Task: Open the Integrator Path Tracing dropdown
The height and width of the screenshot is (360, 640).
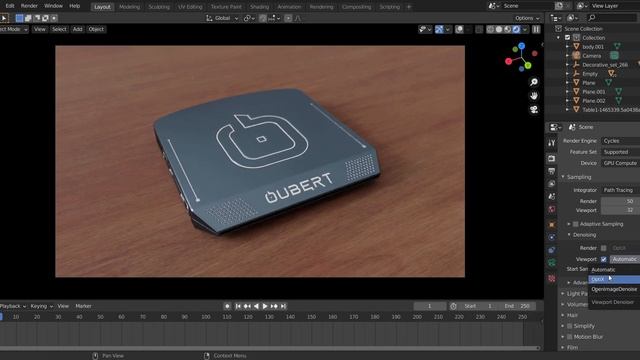Action: click(x=620, y=190)
